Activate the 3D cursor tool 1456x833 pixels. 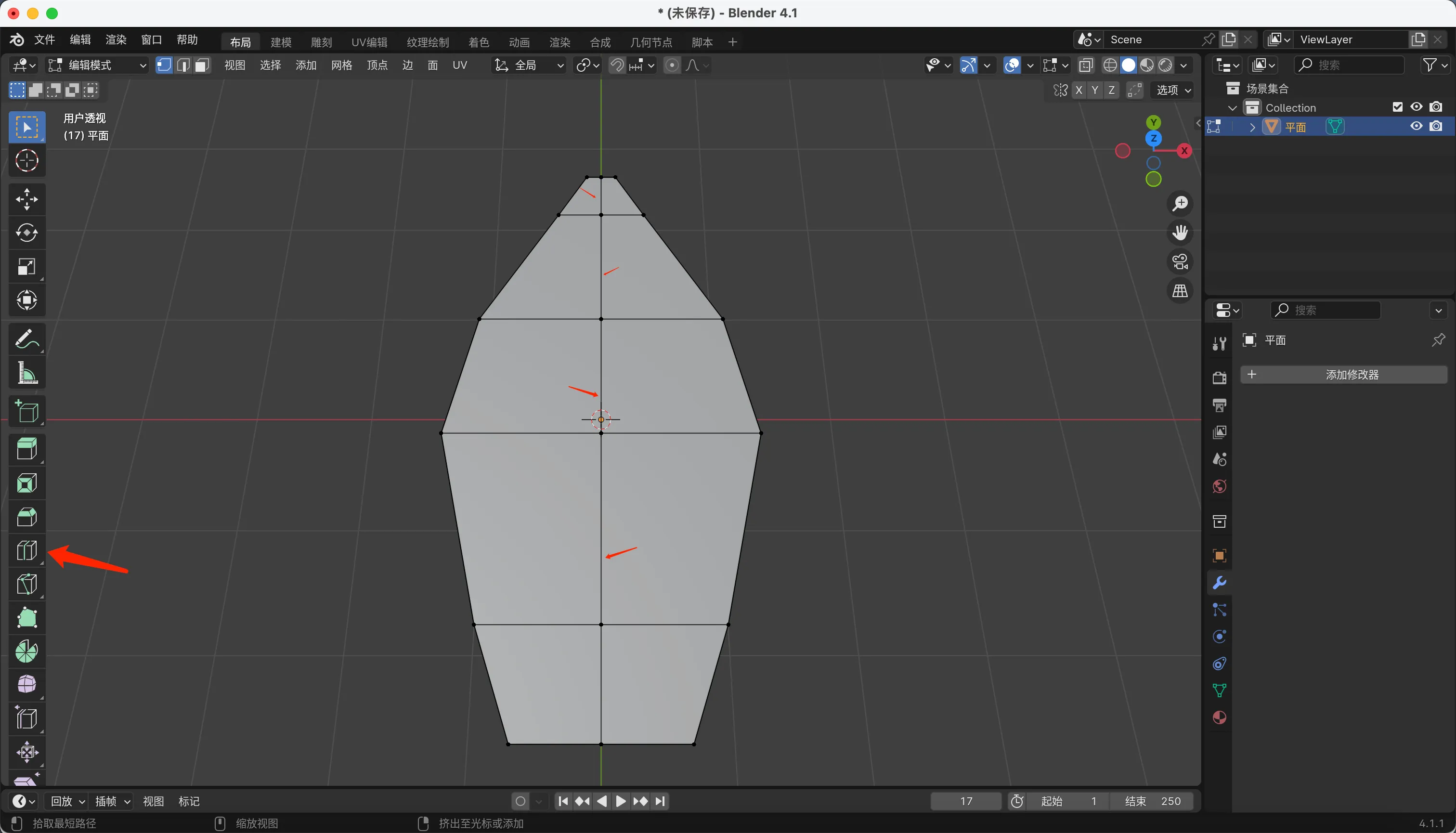pos(26,161)
